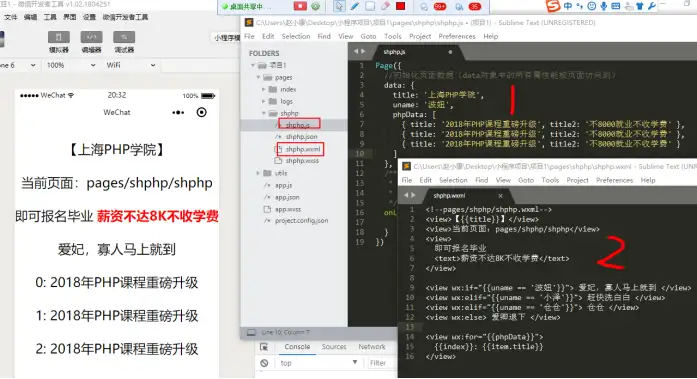This screenshot has height=379, width=697.
Task: Open the red annotation color swatch
Action: click(x=401, y=6)
